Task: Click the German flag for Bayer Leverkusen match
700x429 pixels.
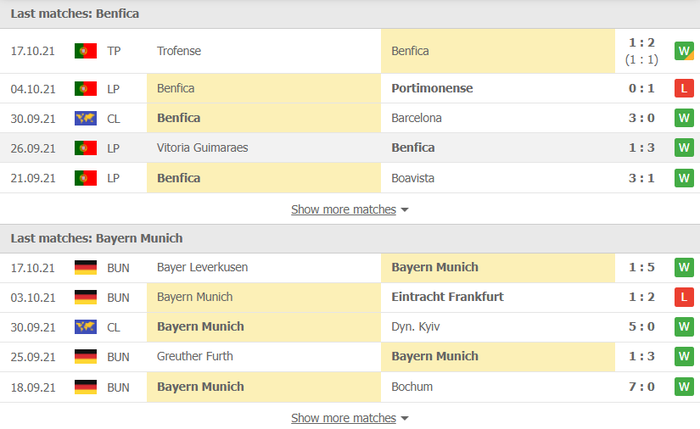Action: [x=85, y=267]
